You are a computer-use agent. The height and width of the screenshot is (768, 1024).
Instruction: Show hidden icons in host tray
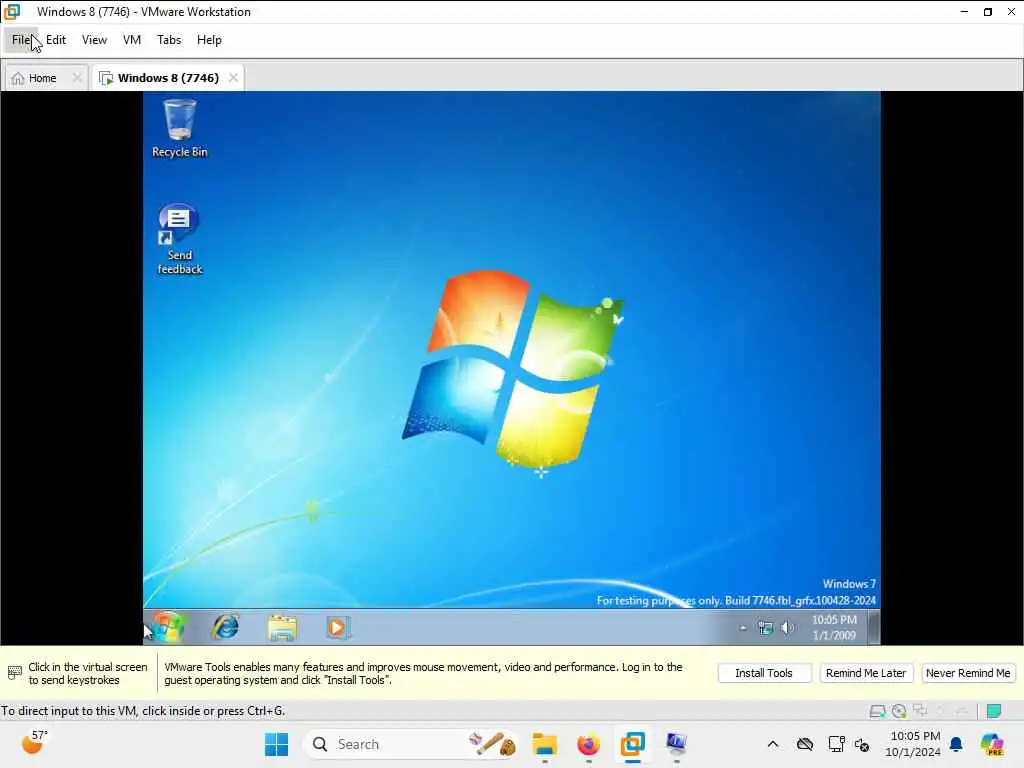coord(773,744)
